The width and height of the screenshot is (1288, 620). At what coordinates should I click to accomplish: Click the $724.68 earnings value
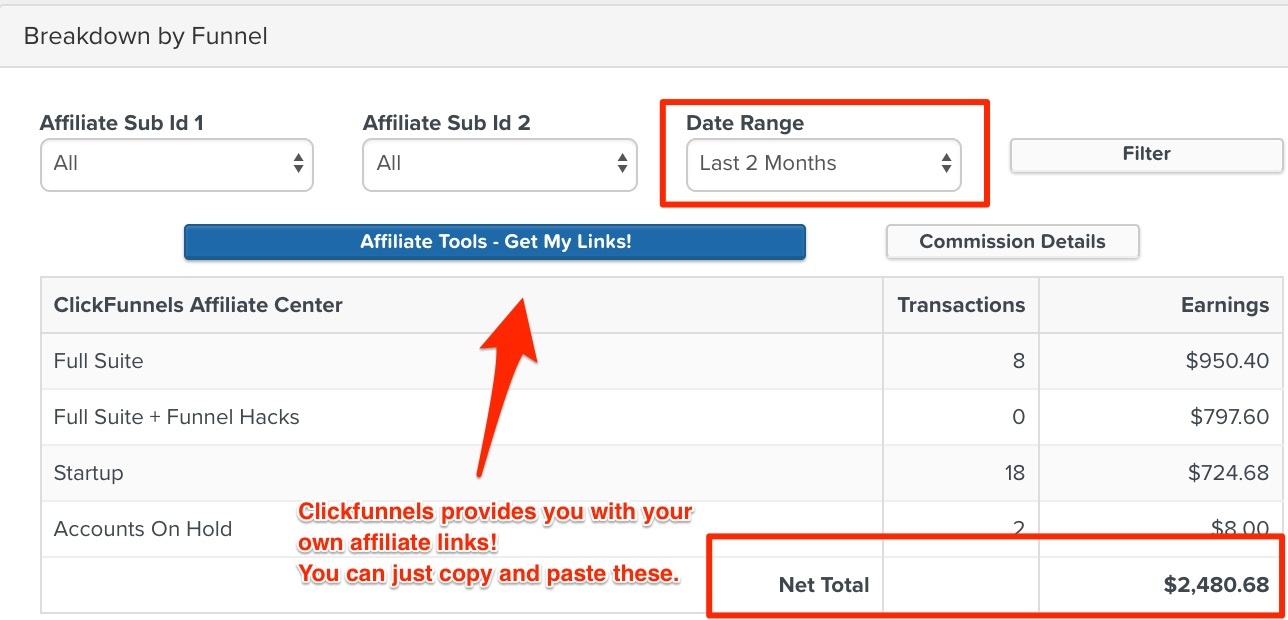[1229, 473]
